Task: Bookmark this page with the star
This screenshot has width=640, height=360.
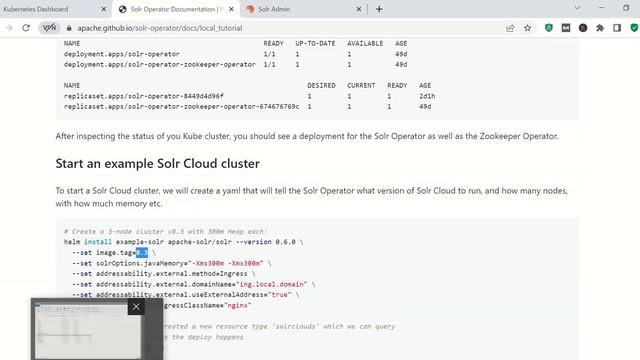Action: pos(528,28)
